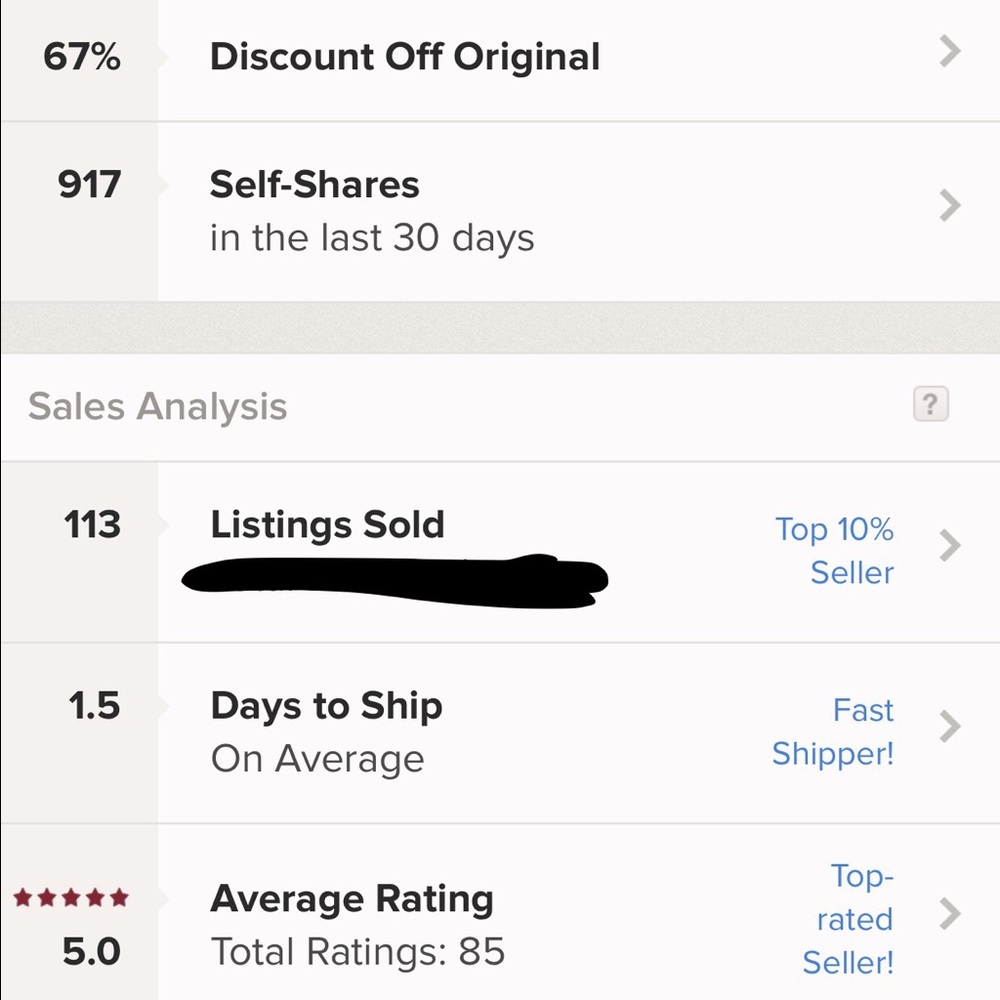Tap the Days to Ship title
Viewport: 1000px width, 1000px height.
[x=327, y=707]
